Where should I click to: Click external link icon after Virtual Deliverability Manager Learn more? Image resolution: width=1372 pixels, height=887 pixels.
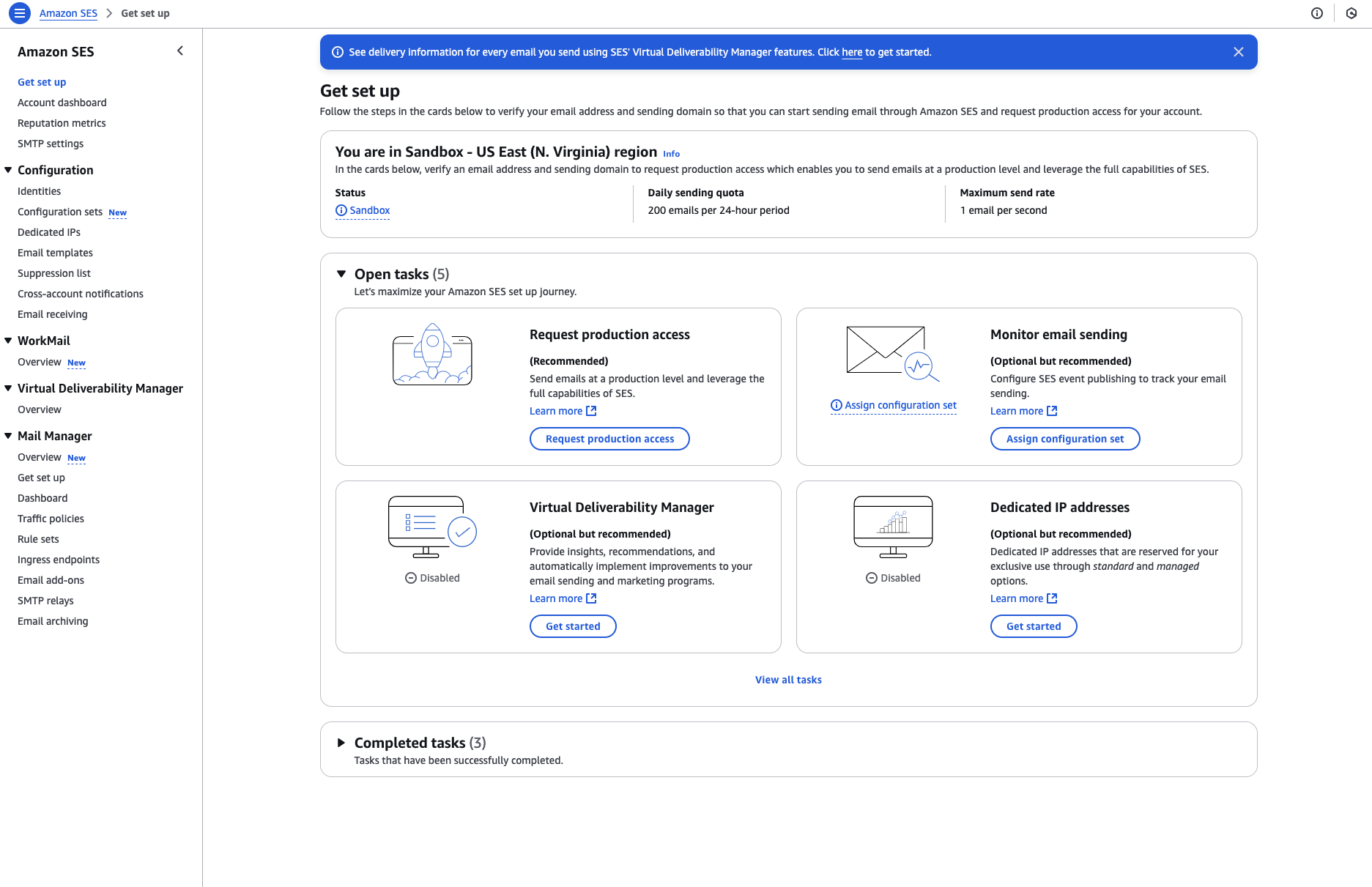click(592, 598)
